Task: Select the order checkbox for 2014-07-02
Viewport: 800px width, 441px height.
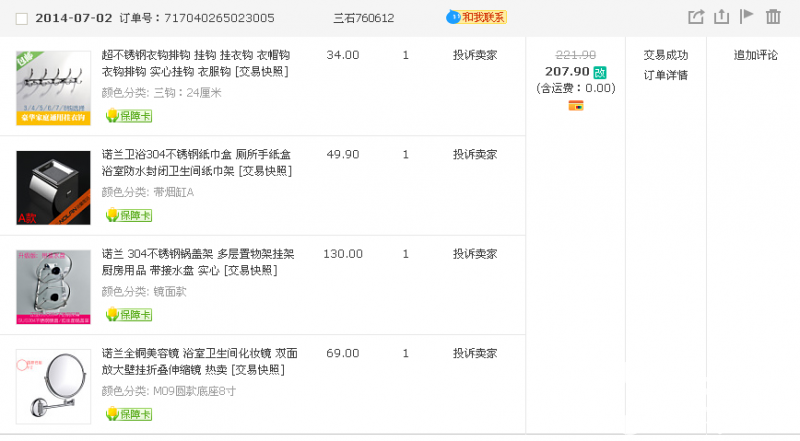Action: click(21, 19)
